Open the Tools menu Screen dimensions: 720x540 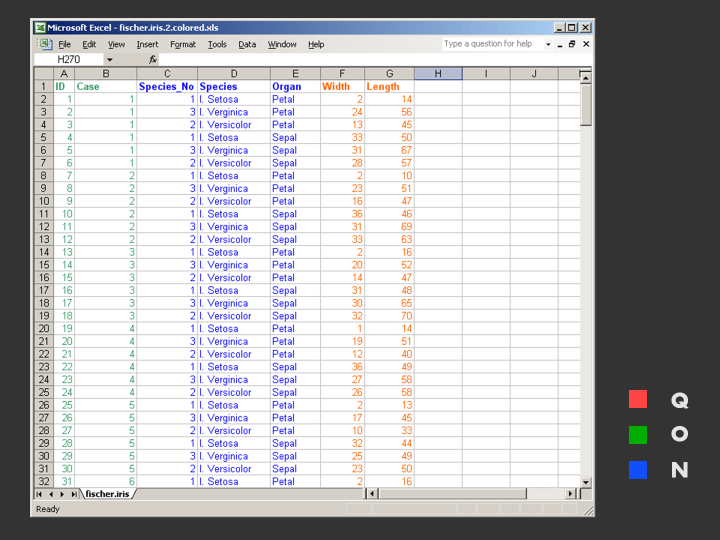point(217,45)
